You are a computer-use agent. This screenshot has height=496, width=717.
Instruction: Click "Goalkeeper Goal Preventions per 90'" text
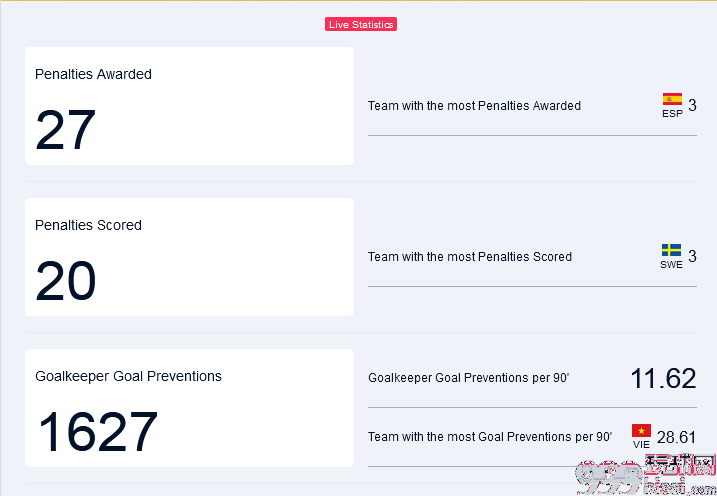coord(469,378)
